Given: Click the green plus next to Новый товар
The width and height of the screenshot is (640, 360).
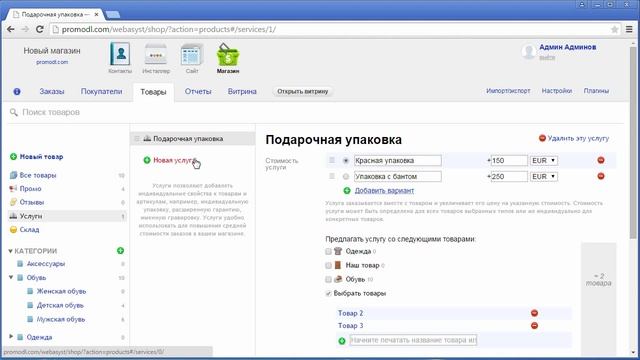Looking at the screenshot, I should 13,157.
